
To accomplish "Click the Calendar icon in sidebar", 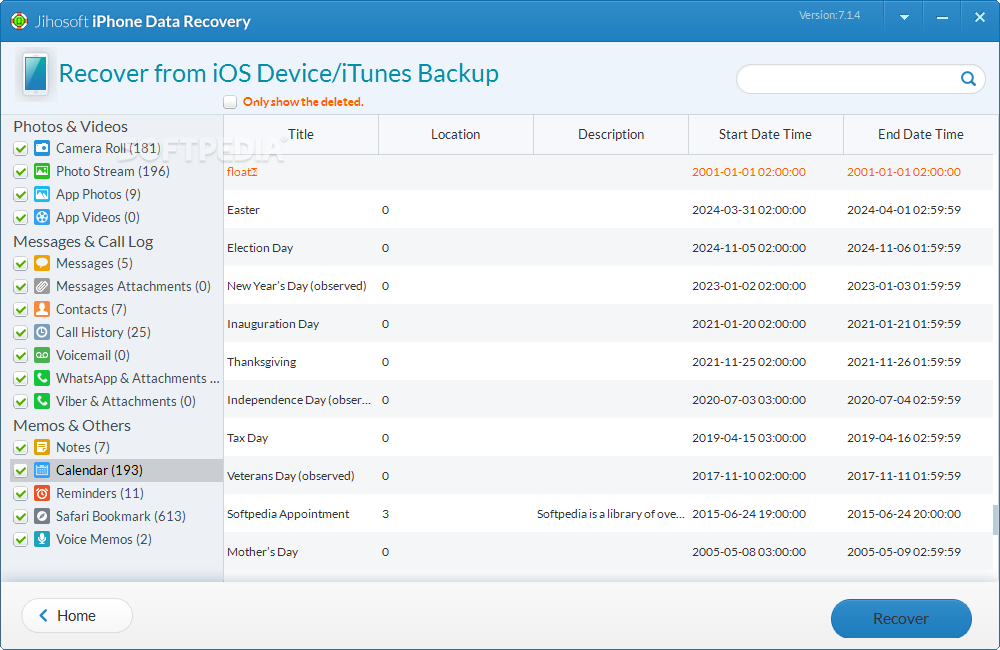I will pyautogui.click(x=42, y=470).
